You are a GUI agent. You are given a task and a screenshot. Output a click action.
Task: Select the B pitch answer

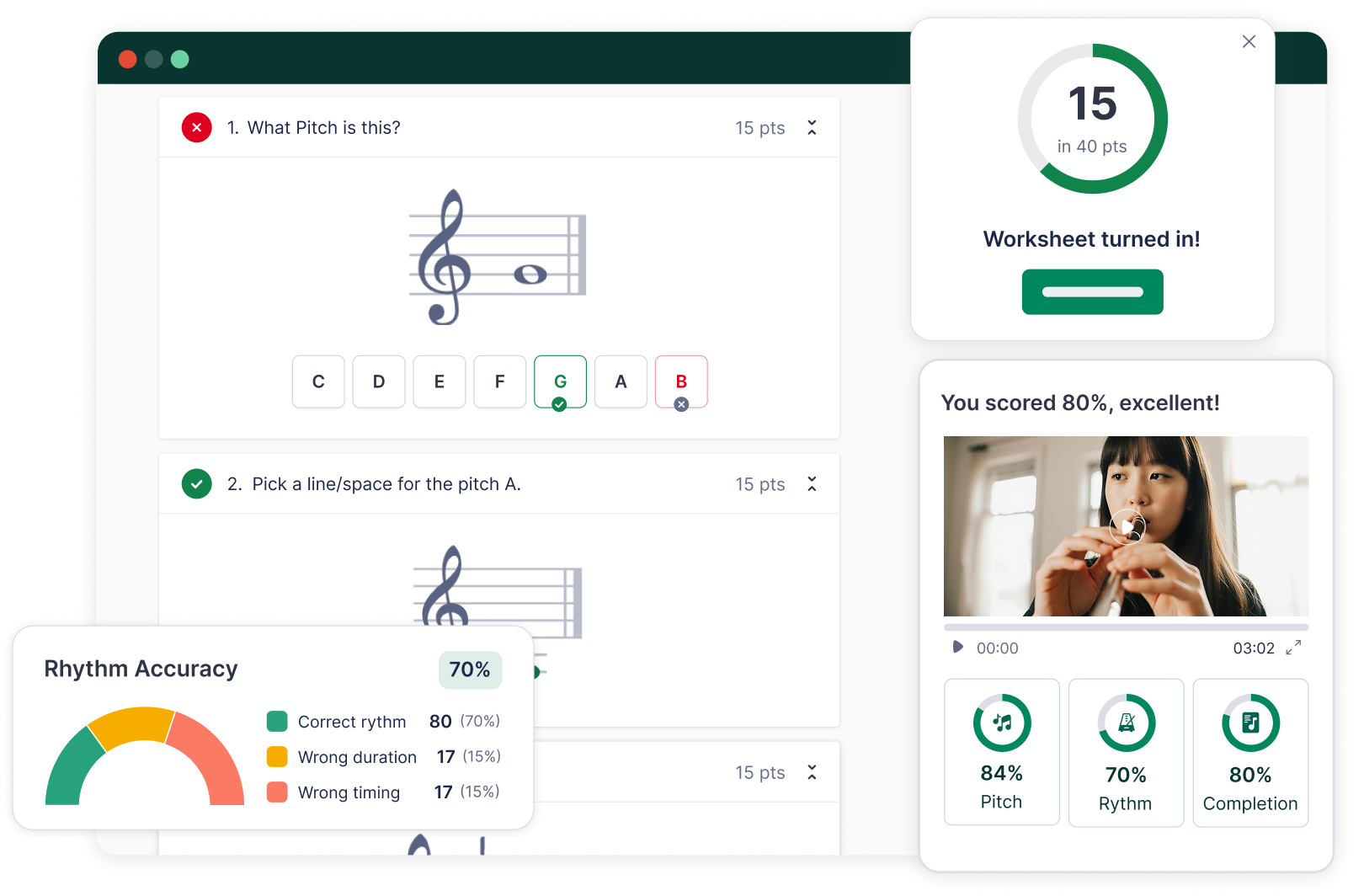pyautogui.click(x=681, y=381)
